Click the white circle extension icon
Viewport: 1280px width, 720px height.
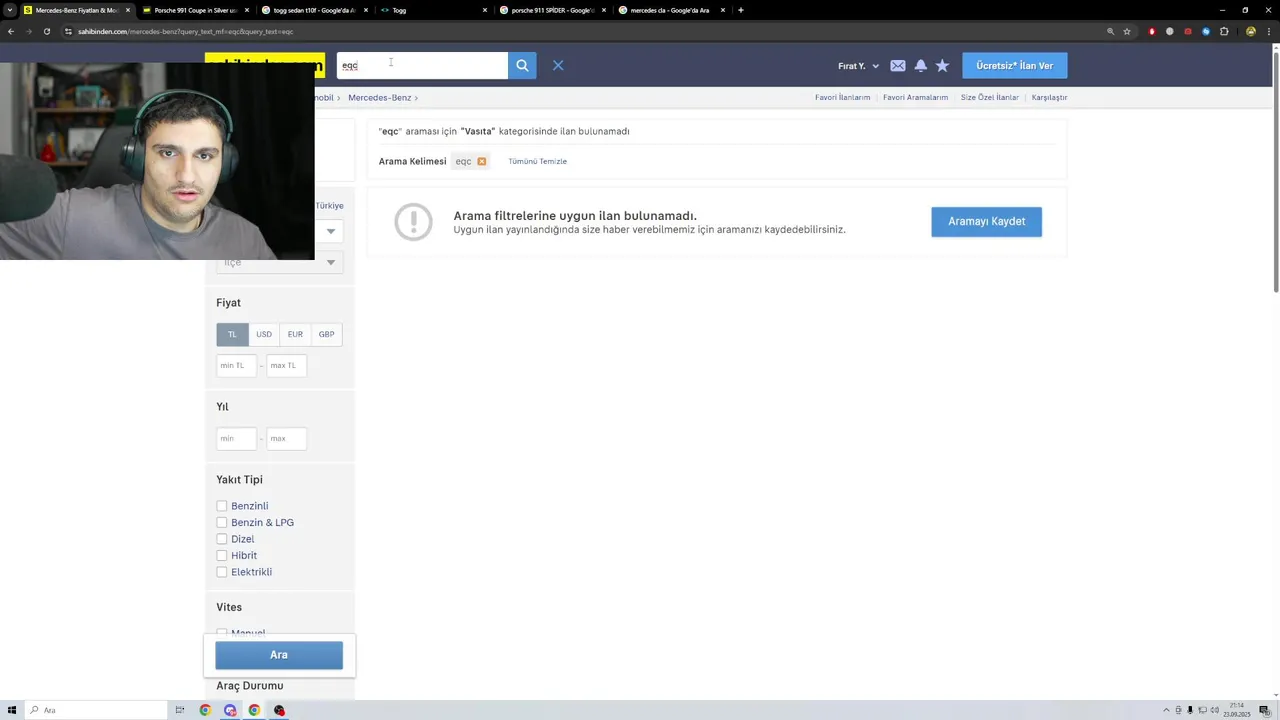pyautogui.click(x=1170, y=31)
